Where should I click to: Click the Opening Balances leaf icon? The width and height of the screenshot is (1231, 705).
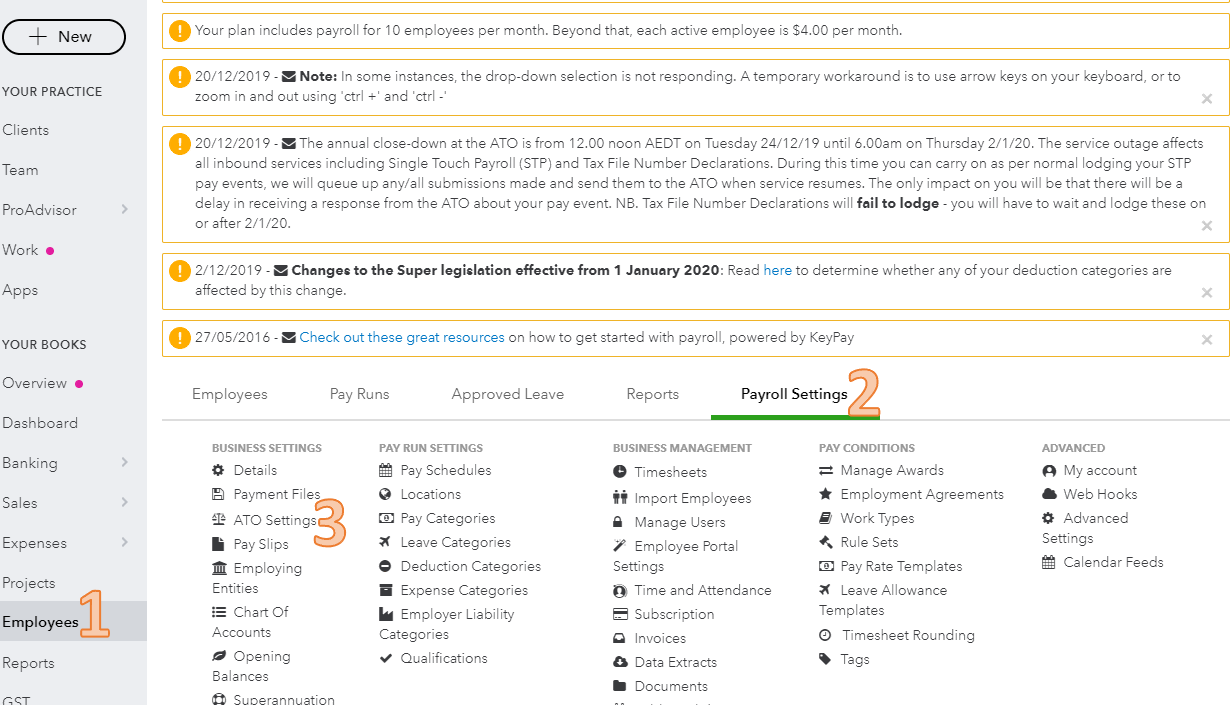tap(219, 656)
